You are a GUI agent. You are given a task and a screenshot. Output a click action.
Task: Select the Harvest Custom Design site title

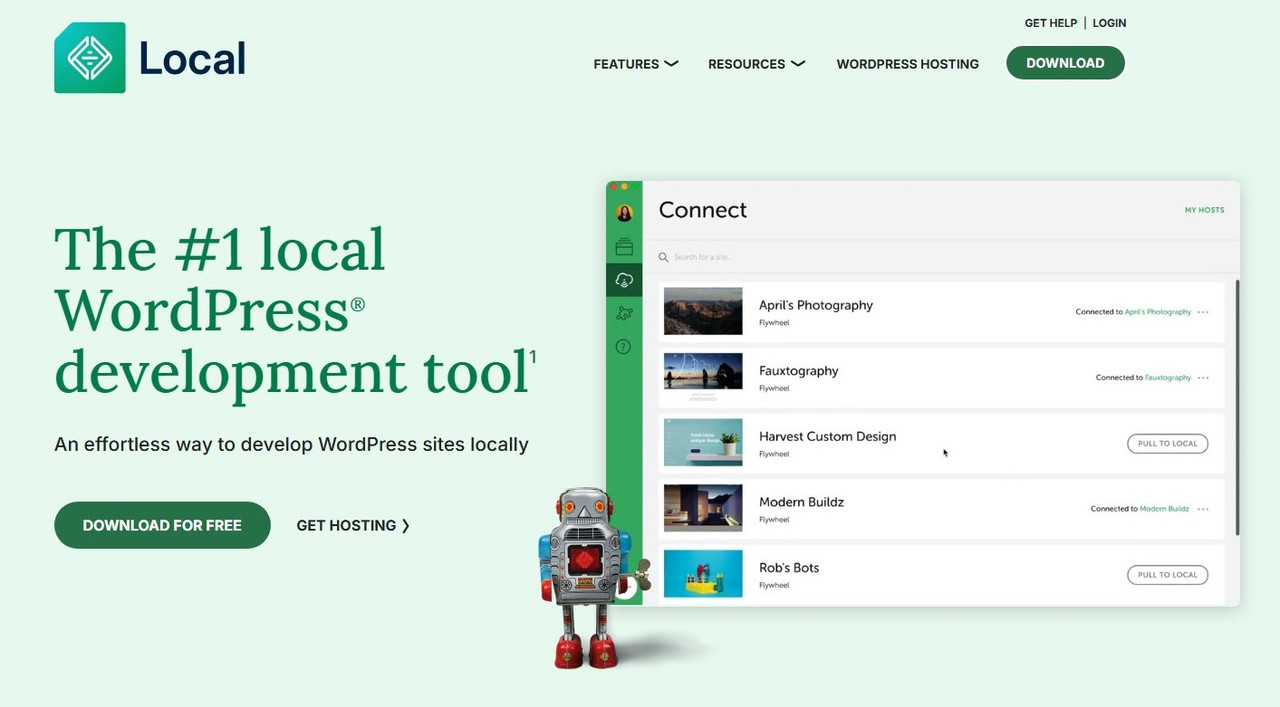828,437
